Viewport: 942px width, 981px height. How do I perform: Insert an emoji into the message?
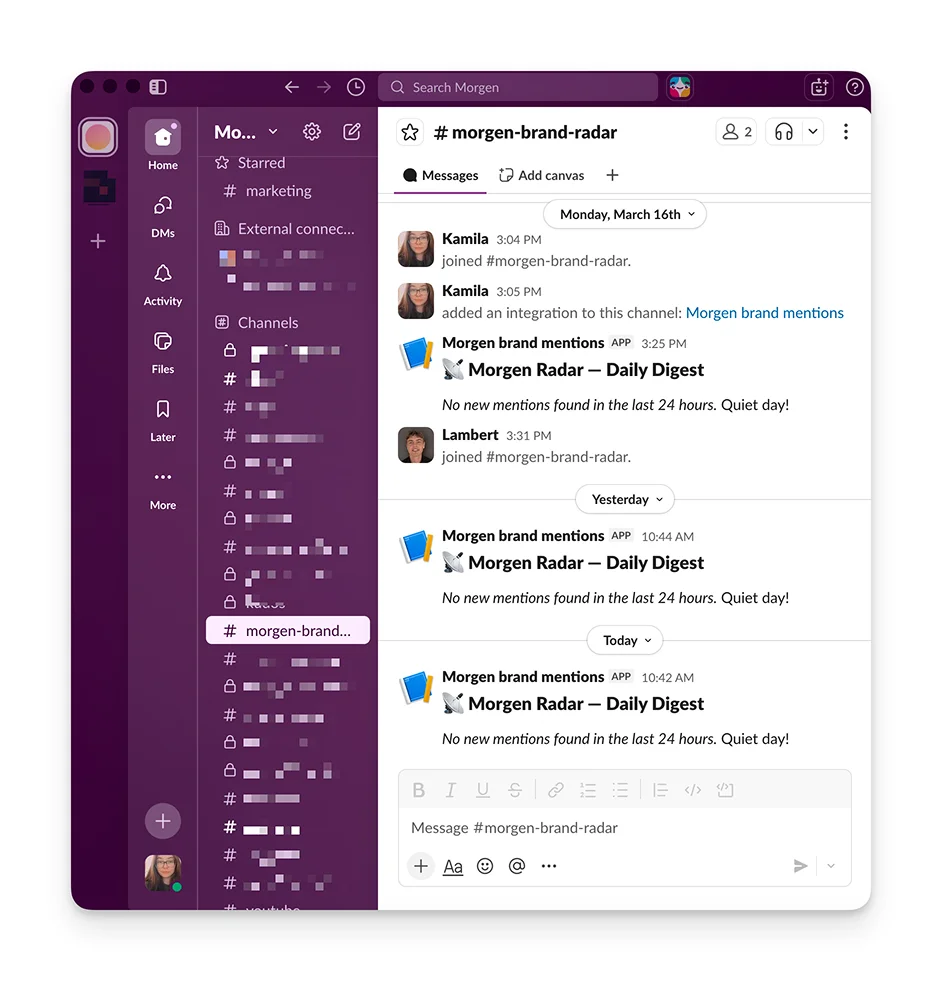tap(485, 866)
